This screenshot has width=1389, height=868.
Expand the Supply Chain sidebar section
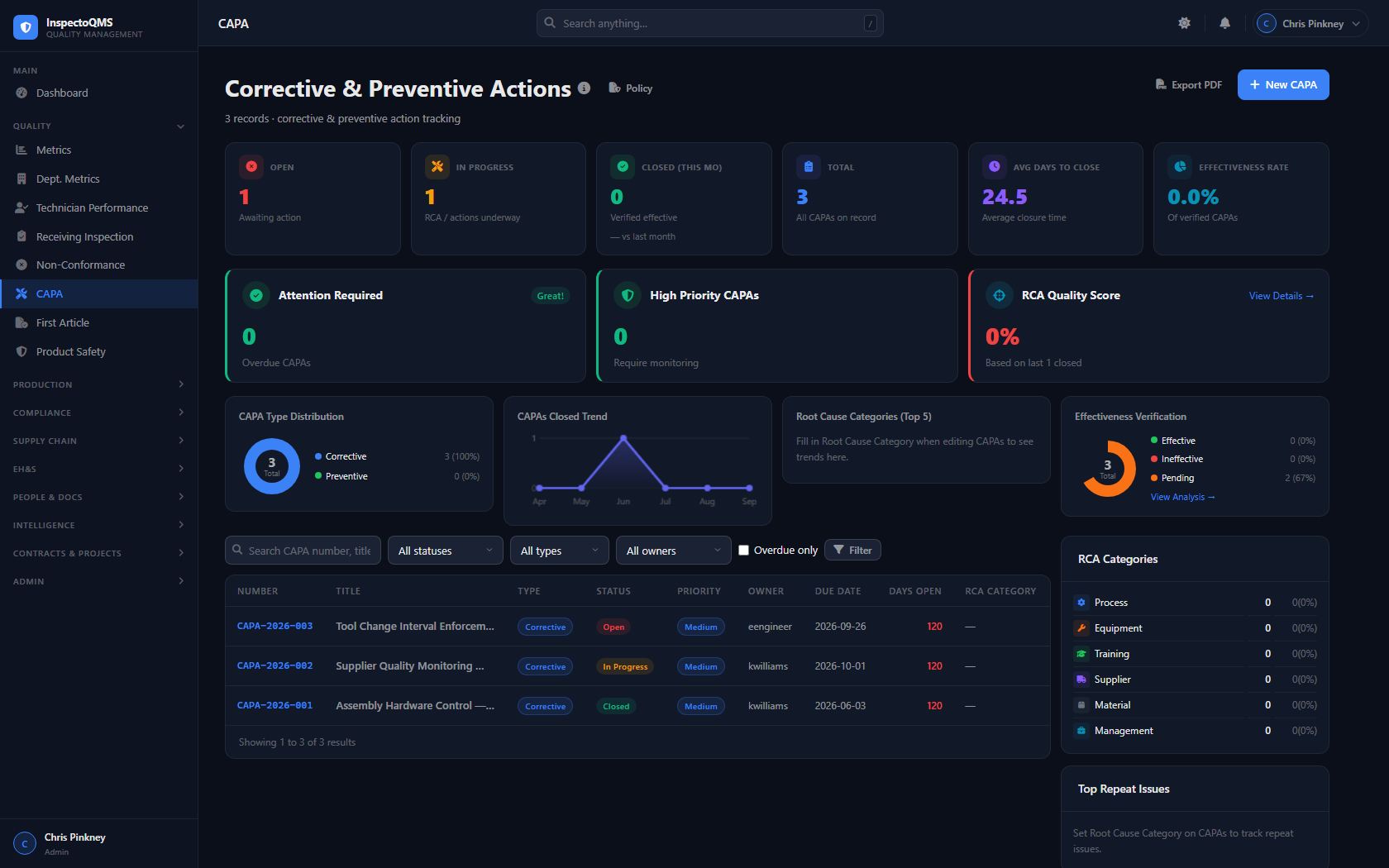click(98, 441)
